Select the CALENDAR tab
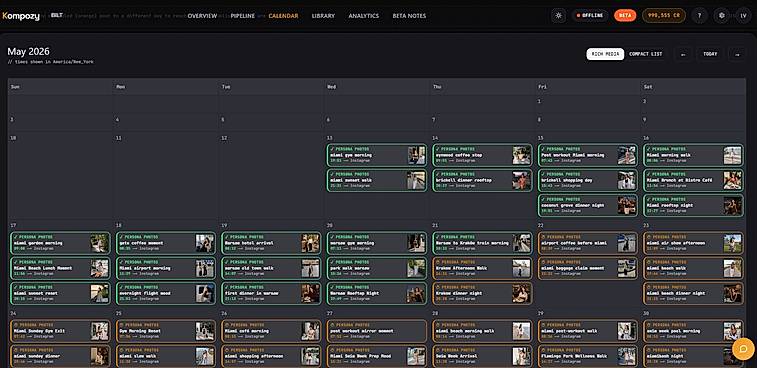 click(x=283, y=16)
